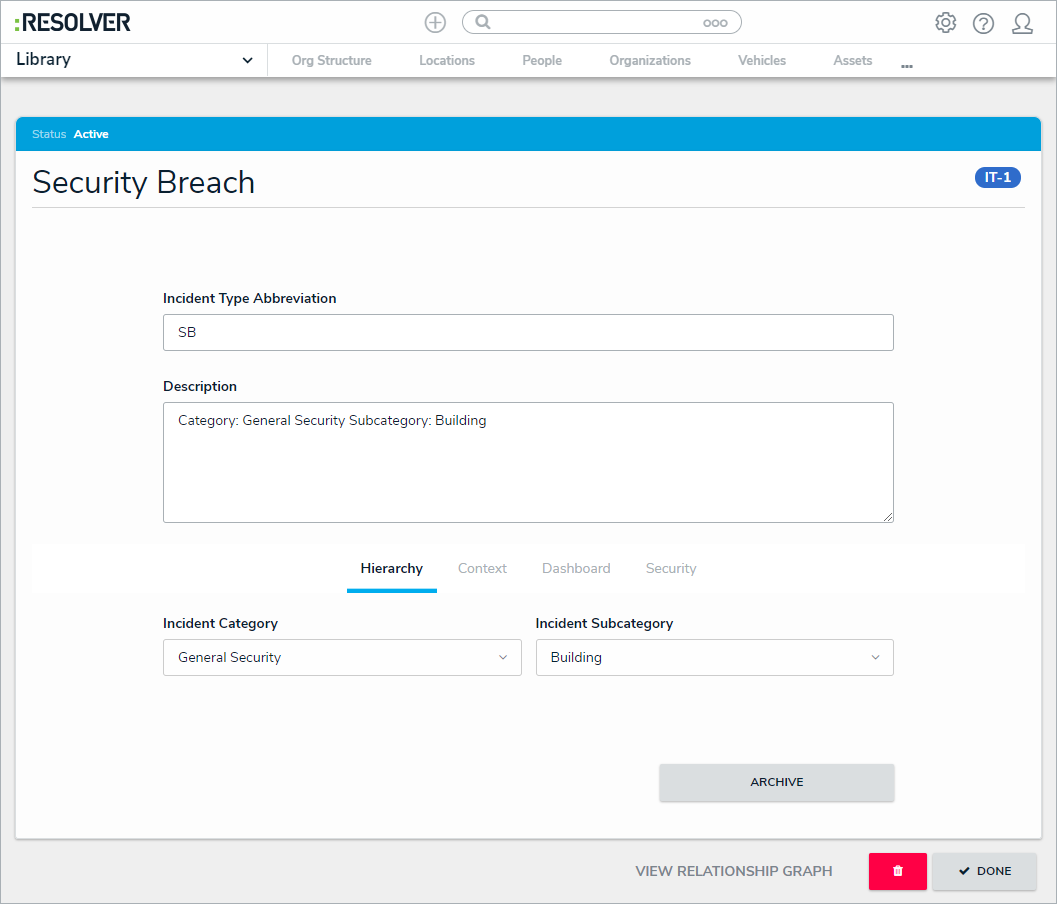
Task: Go to the Organizations tab
Action: (650, 60)
